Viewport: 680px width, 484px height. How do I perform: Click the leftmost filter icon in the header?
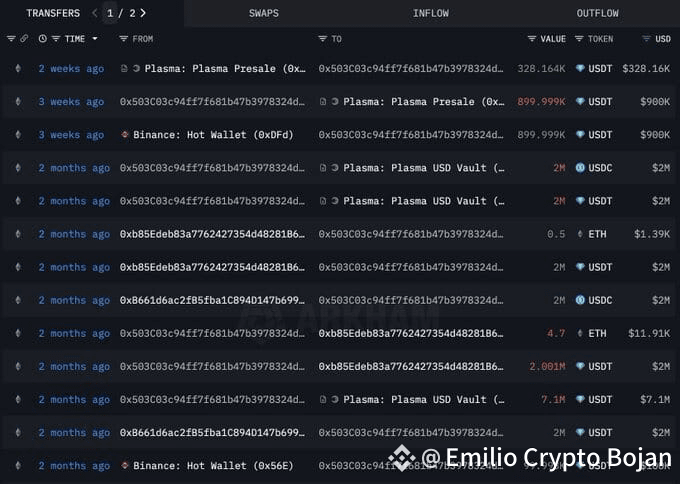pos(11,39)
